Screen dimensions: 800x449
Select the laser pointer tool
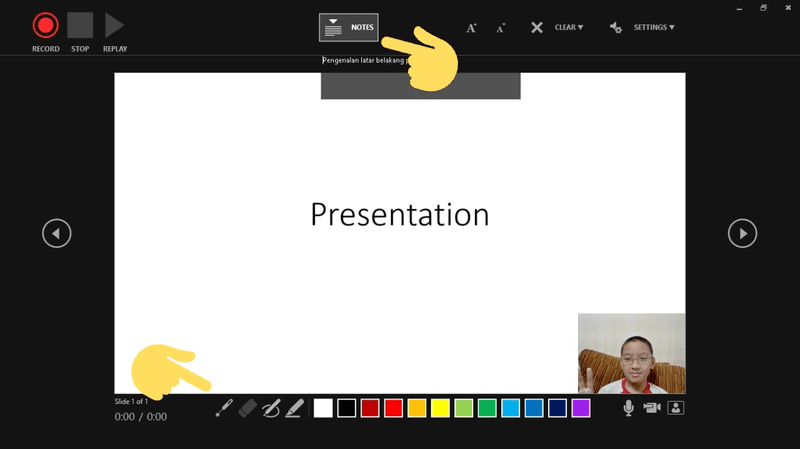click(x=224, y=408)
